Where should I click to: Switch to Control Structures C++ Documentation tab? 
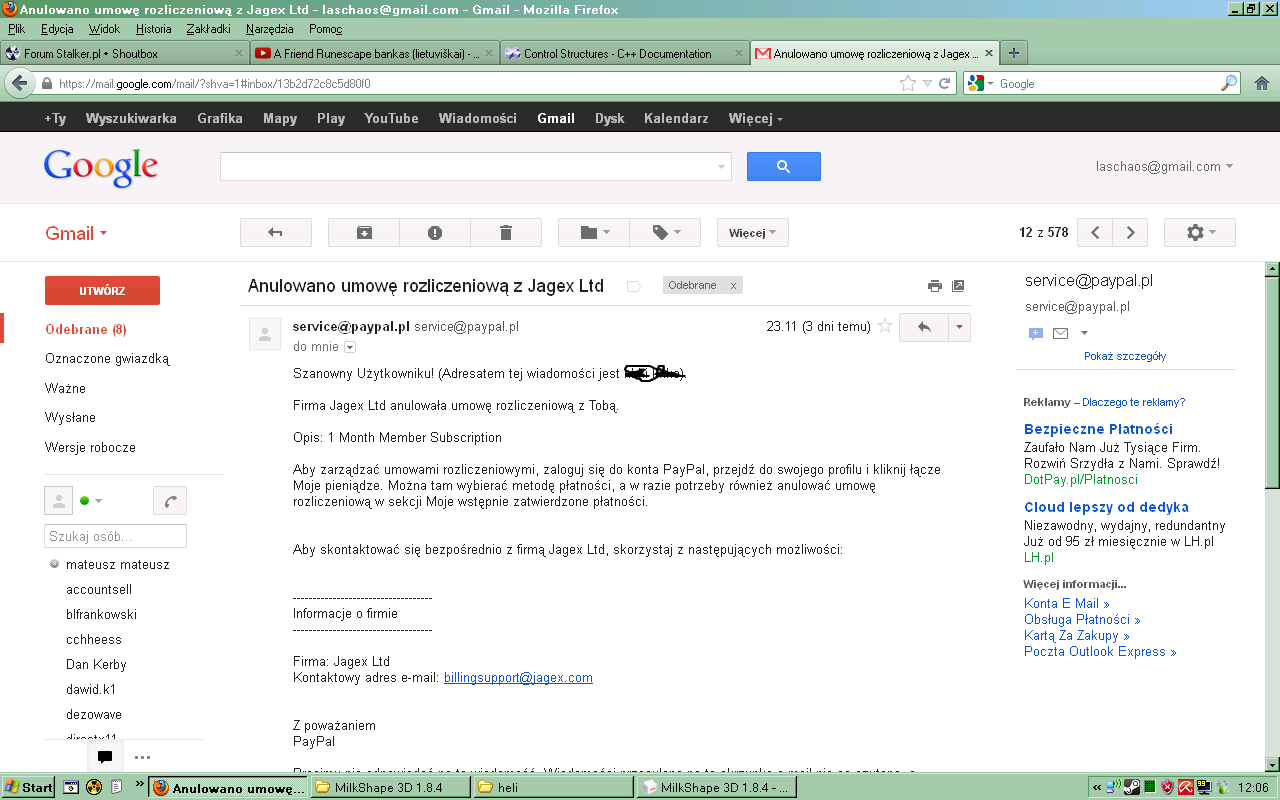(625, 53)
